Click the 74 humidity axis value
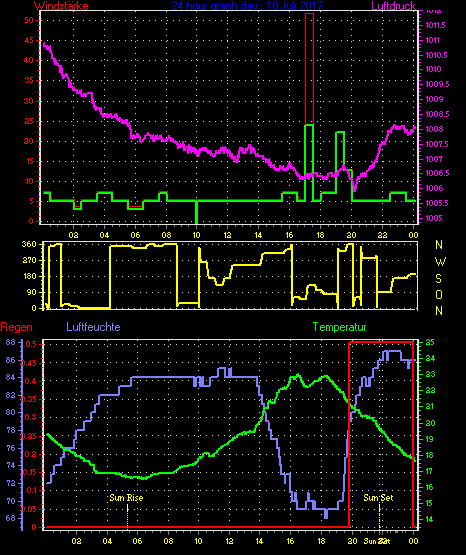The width and height of the screenshot is (466, 555). pos(11,465)
